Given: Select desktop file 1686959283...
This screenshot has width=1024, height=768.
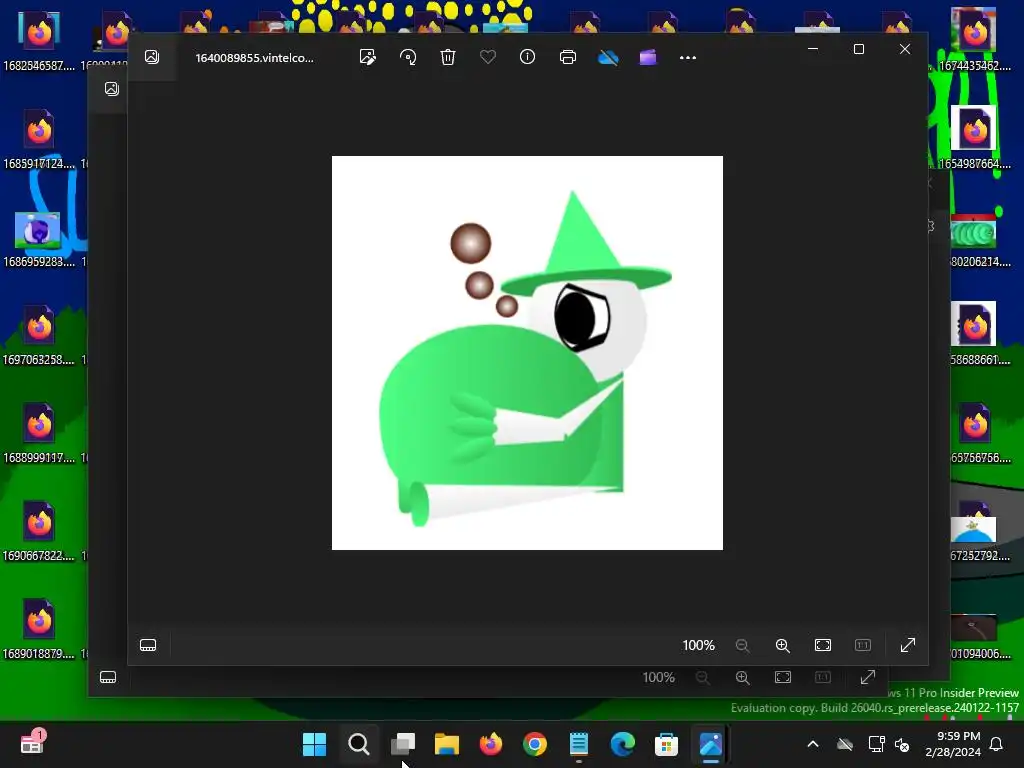Looking at the screenshot, I should (x=39, y=238).
